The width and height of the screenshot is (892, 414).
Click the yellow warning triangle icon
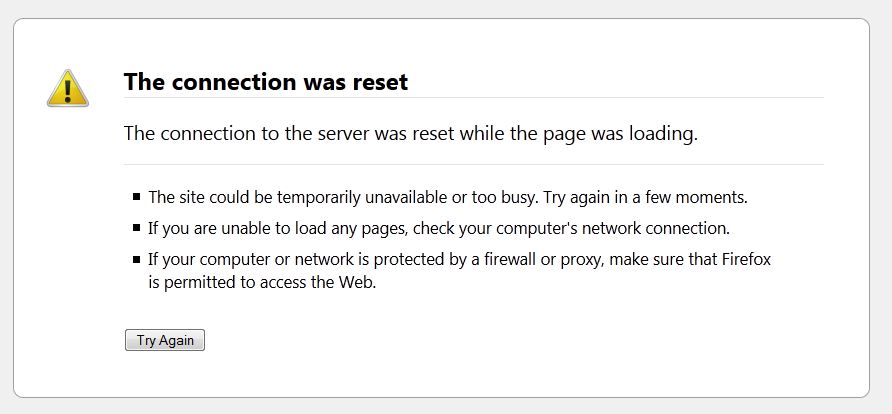[68, 89]
